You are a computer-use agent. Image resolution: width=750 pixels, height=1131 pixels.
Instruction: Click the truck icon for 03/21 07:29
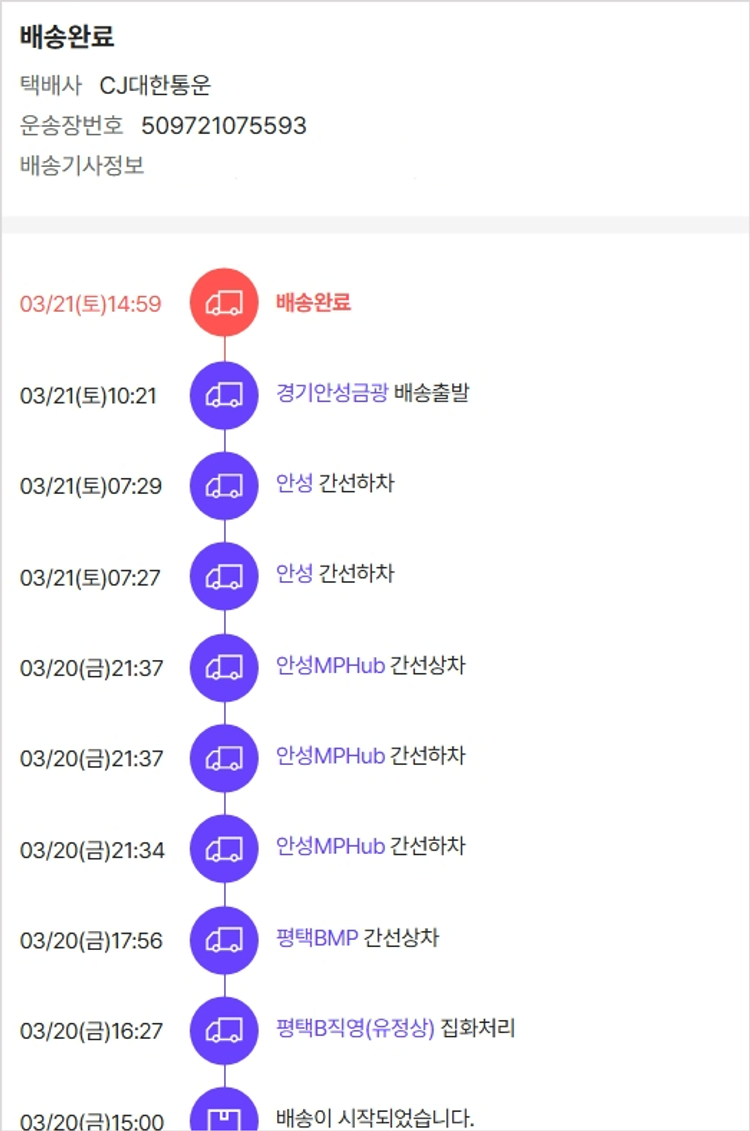(224, 486)
